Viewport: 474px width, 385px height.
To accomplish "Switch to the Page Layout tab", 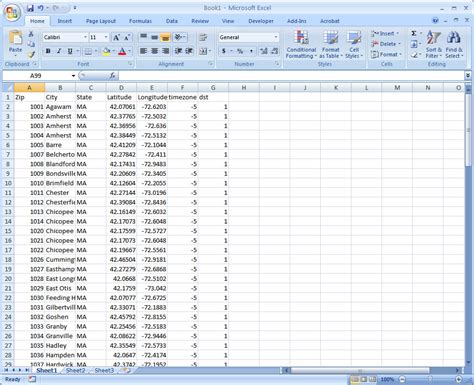I will [101, 21].
